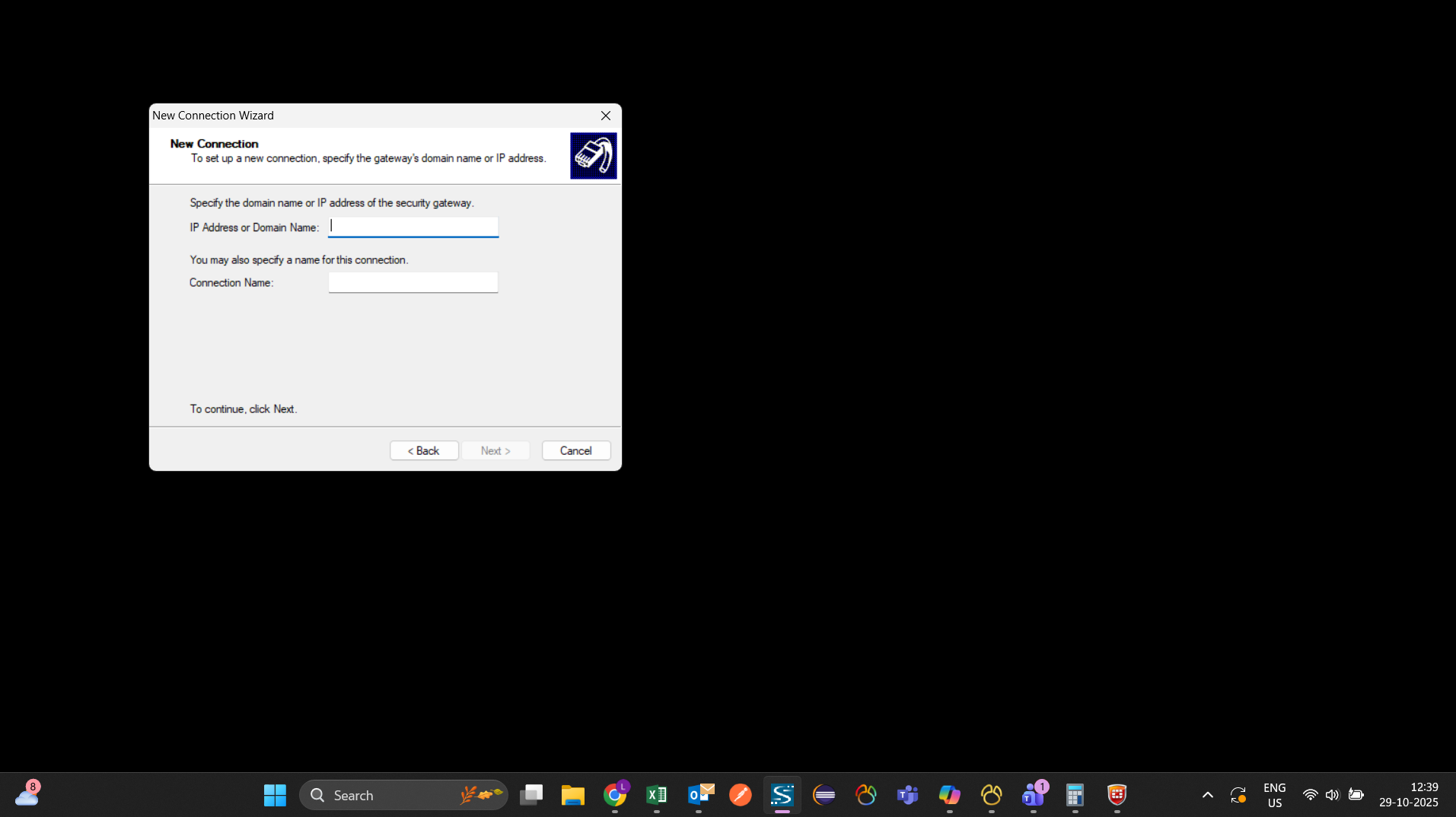Open the Windows Start menu
This screenshot has height=817, width=1456.
tap(275, 795)
